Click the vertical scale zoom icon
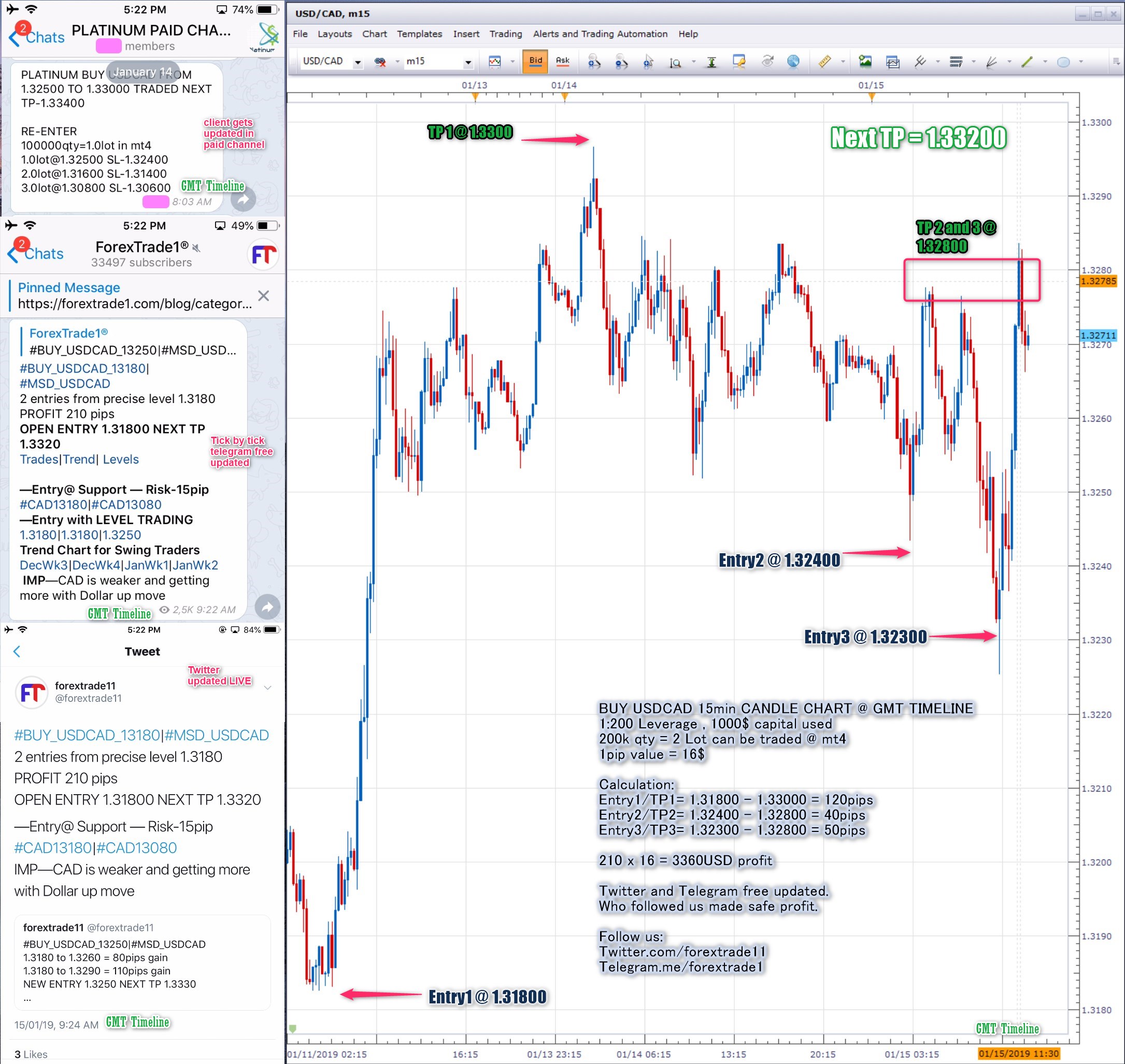 click(675, 62)
